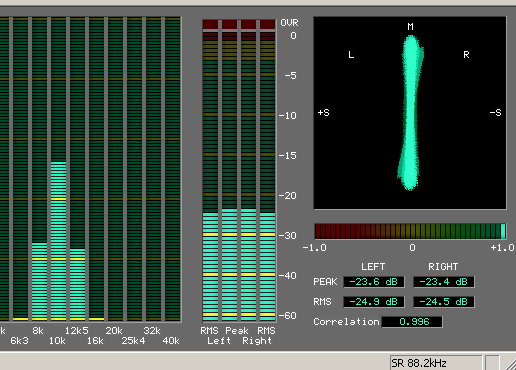Select the RMS Right level meter bar
The width and height of the screenshot is (516, 370).
pos(268,170)
